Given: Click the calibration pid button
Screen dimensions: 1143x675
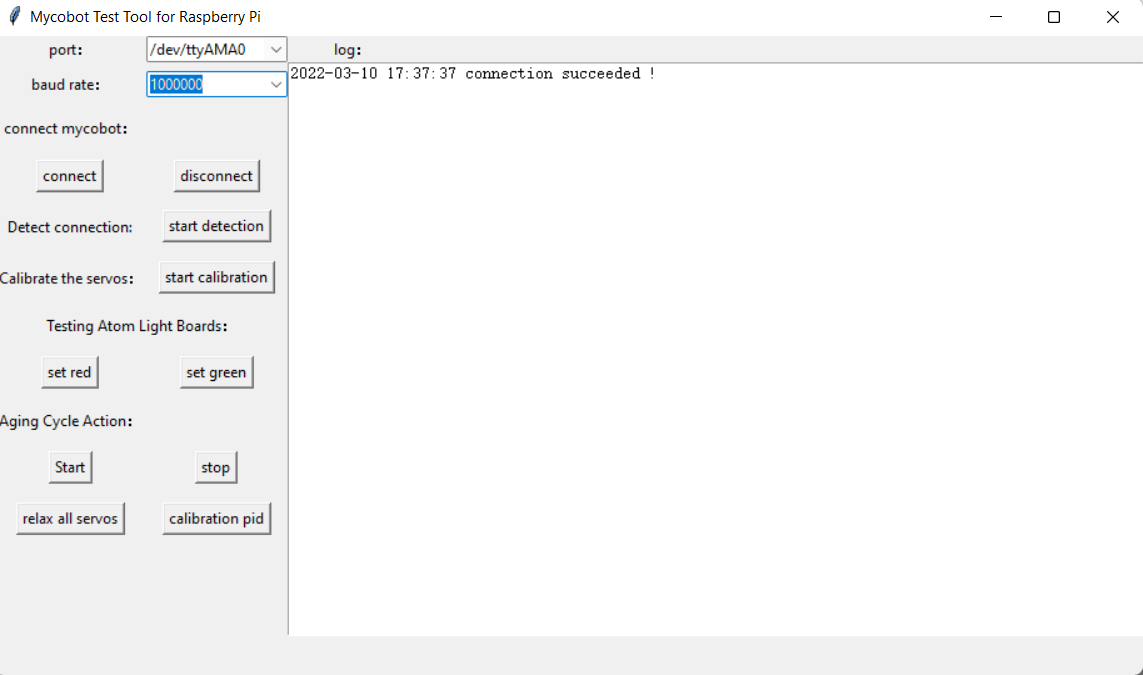Looking at the screenshot, I should click(x=216, y=518).
